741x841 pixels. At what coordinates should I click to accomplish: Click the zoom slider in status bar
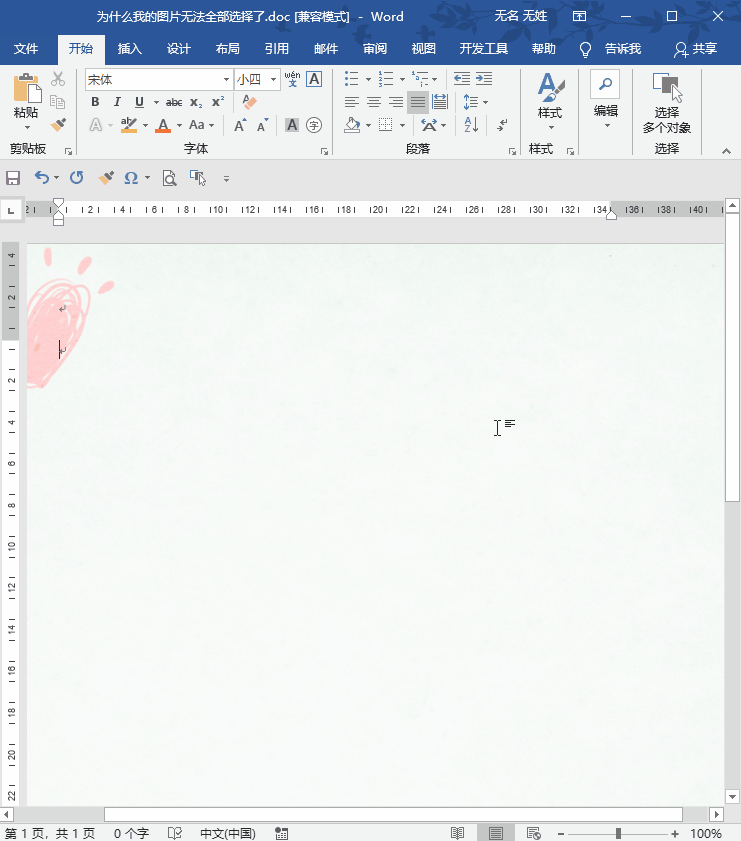(x=618, y=833)
